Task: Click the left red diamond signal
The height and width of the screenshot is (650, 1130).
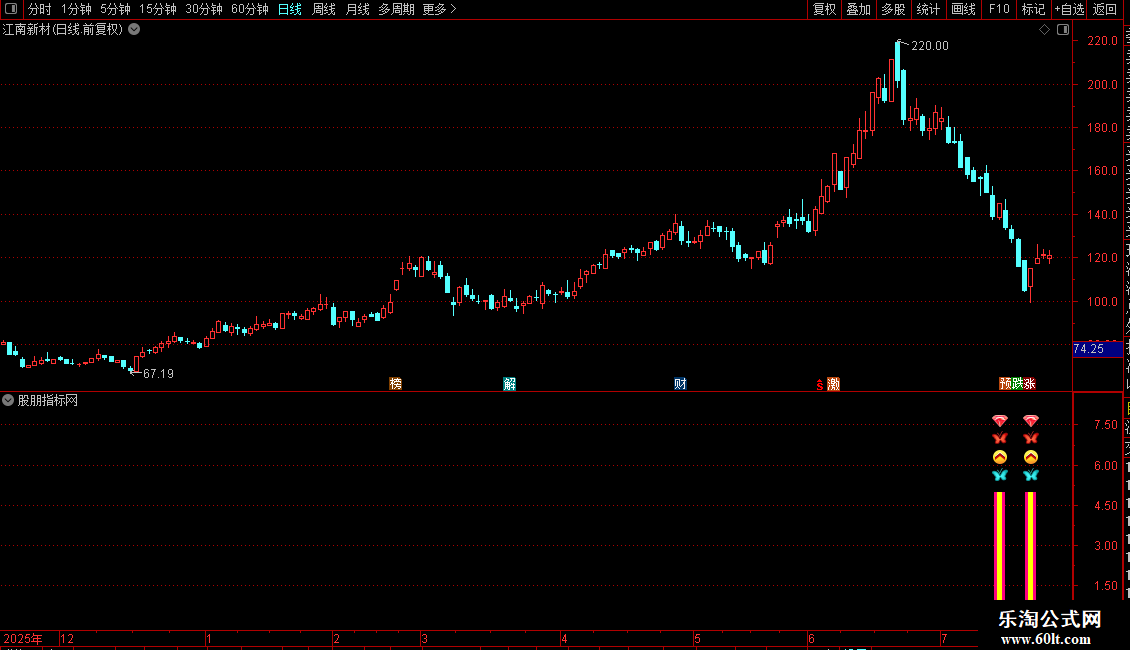Action: [x=1000, y=420]
